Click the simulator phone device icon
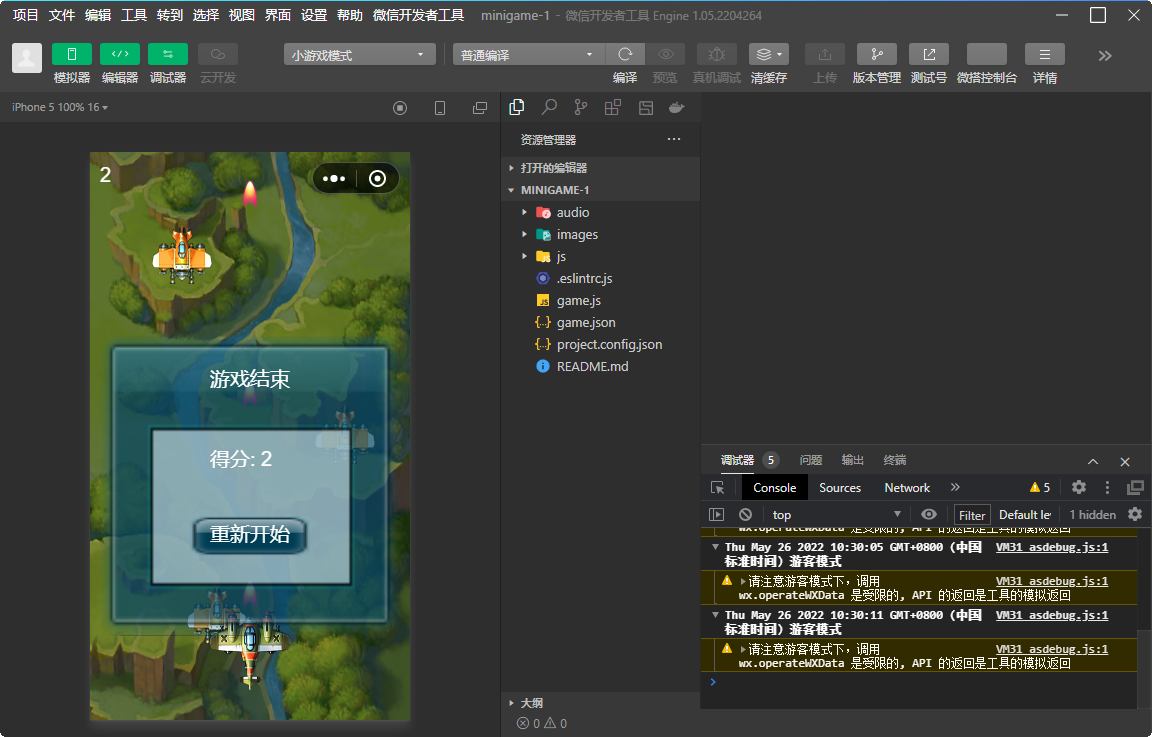Viewport: 1152px width, 737px height. (x=439, y=108)
